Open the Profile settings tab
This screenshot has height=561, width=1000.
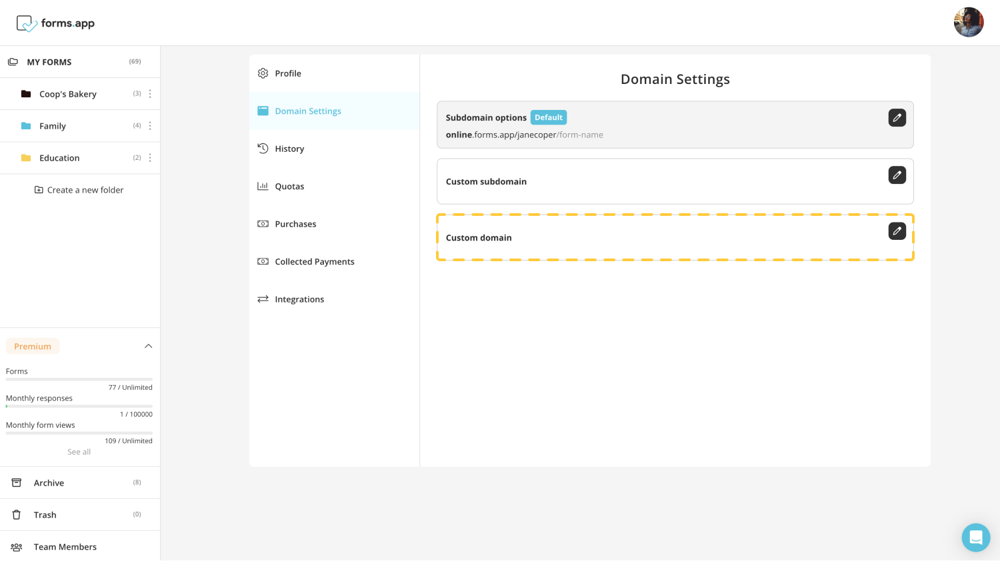click(288, 74)
